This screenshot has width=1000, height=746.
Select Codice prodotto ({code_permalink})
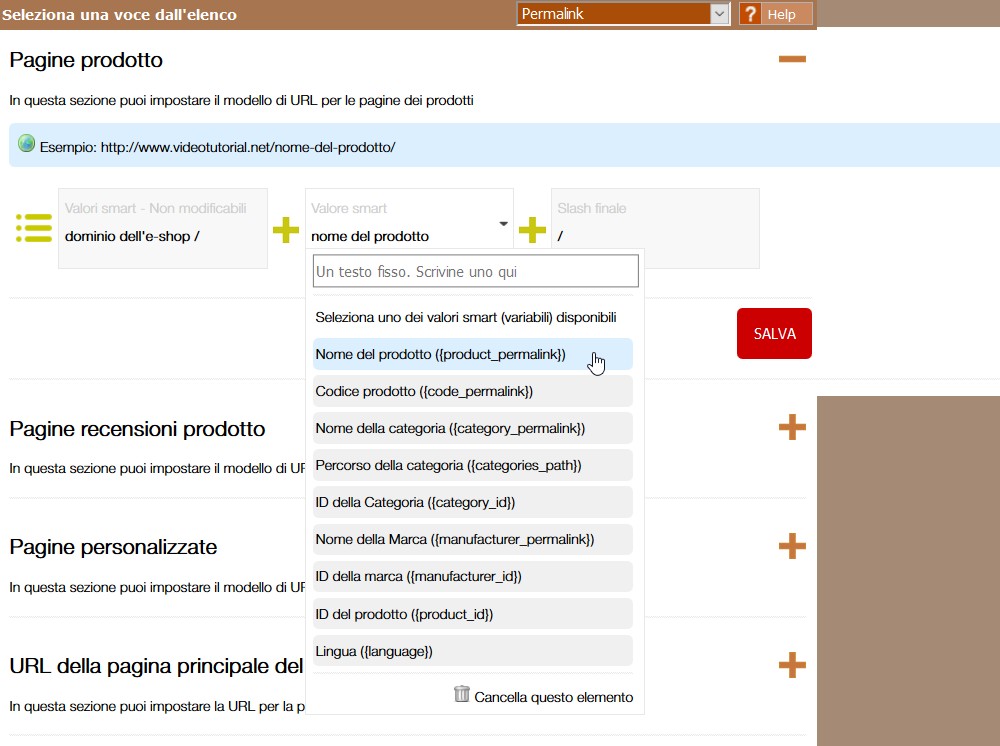pyautogui.click(x=473, y=391)
